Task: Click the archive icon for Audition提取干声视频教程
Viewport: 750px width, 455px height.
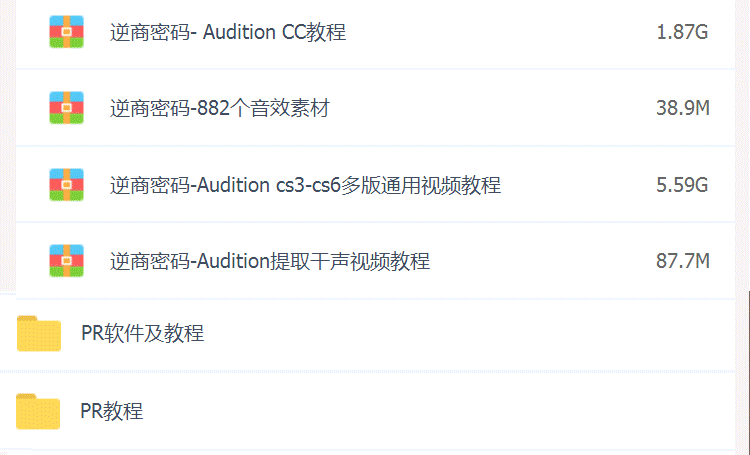Action: tap(66, 261)
